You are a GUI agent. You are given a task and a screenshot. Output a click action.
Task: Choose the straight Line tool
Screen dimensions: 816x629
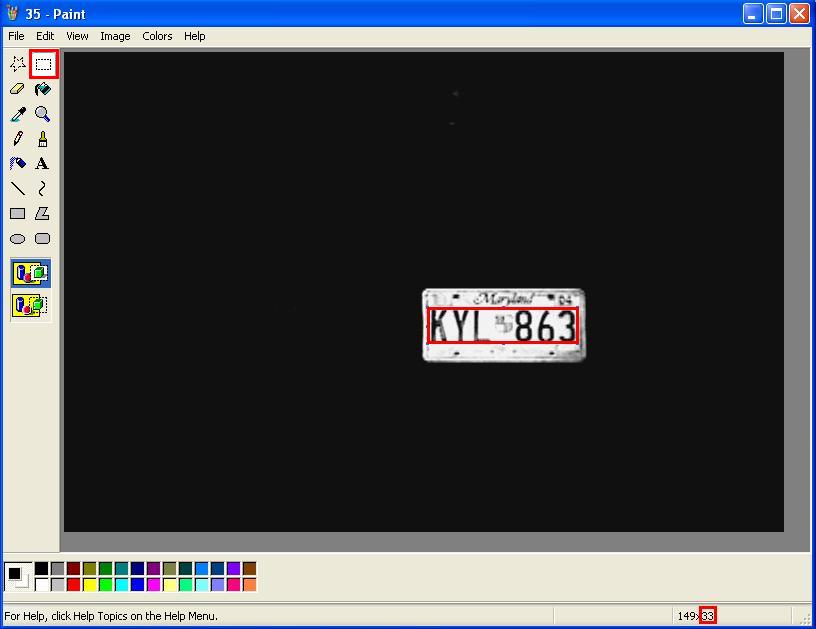[18, 188]
